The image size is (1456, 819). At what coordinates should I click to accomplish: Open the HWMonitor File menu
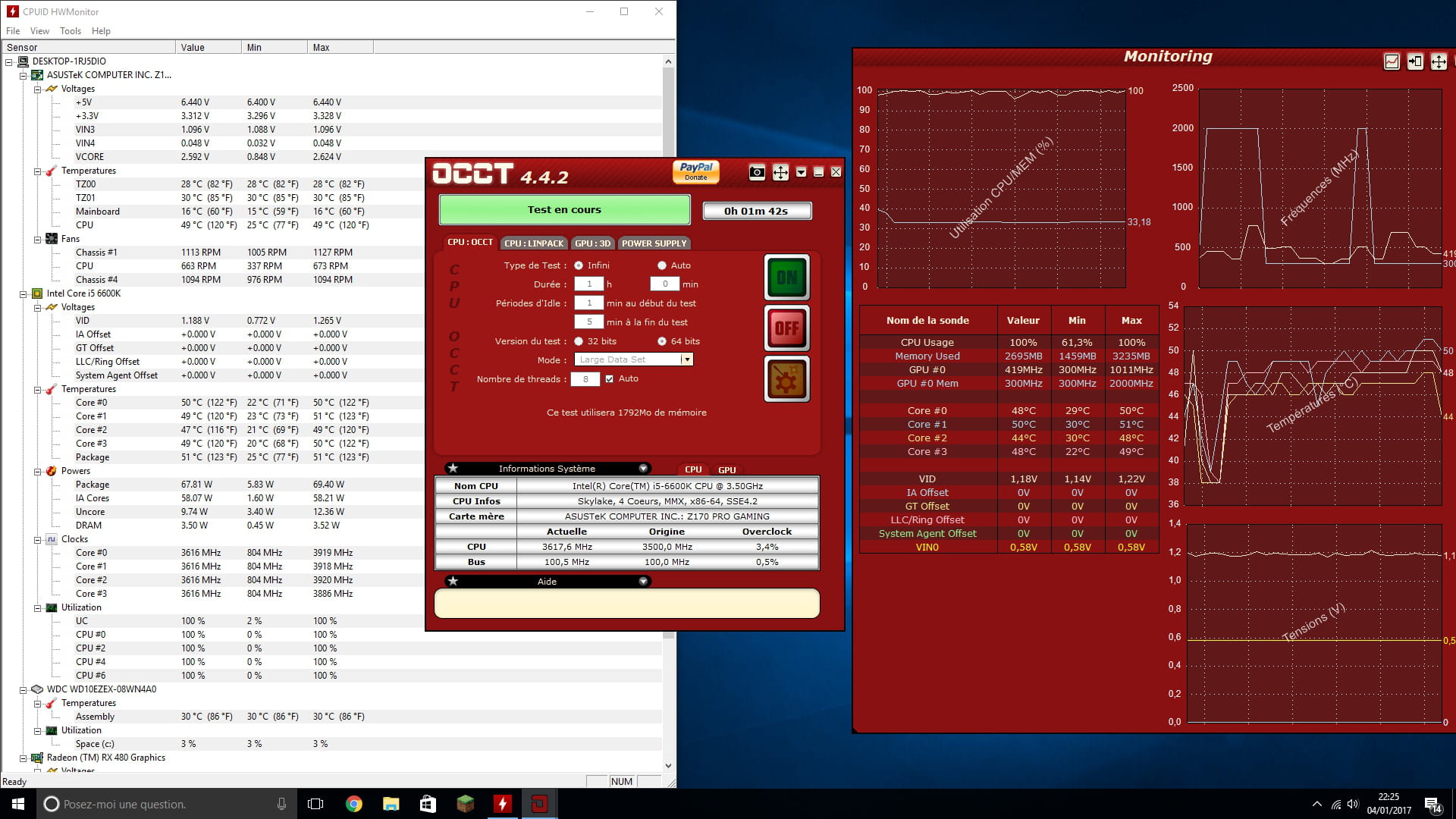tap(13, 31)
